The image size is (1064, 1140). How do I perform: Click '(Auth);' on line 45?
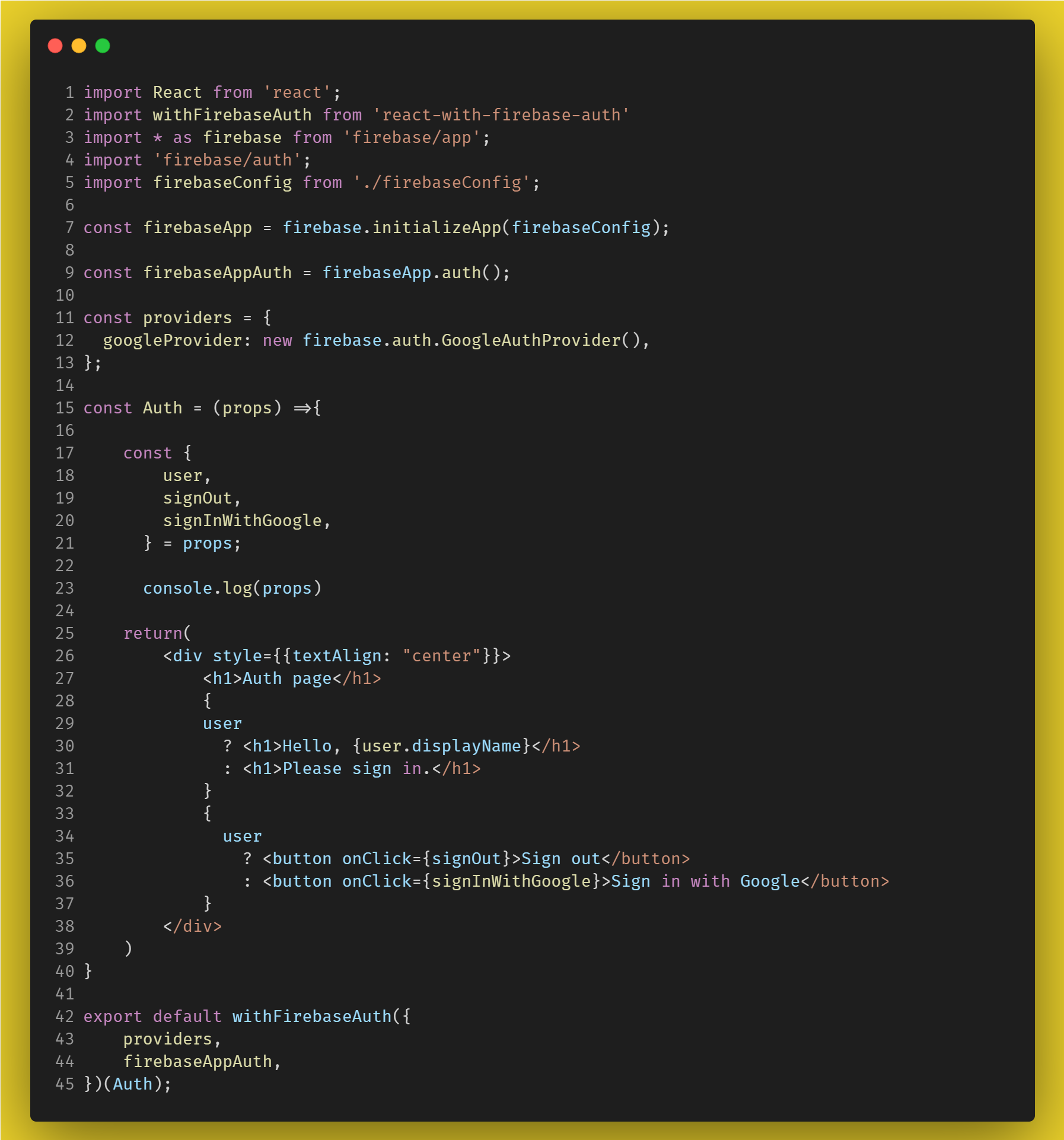coord(138,1084)
